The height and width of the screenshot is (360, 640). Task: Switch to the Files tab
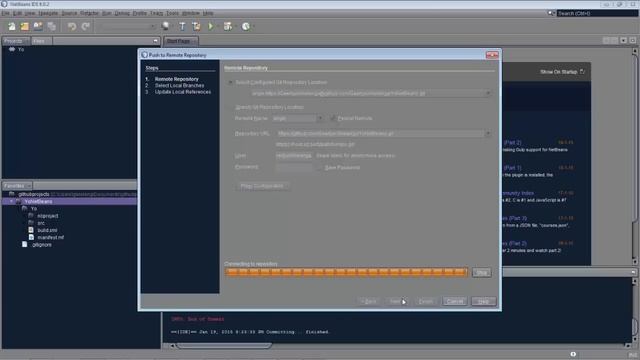41,41
